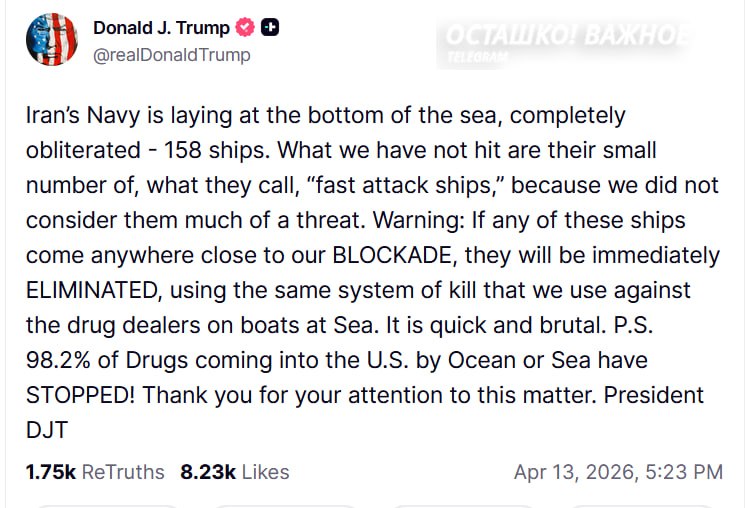
Task: Open the Apr 13, 2026 timestamp
Action: tap(618, 471)
